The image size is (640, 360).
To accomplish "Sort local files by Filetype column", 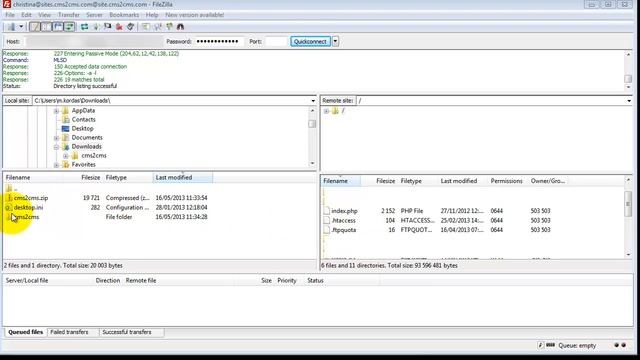I will (116, 178).
